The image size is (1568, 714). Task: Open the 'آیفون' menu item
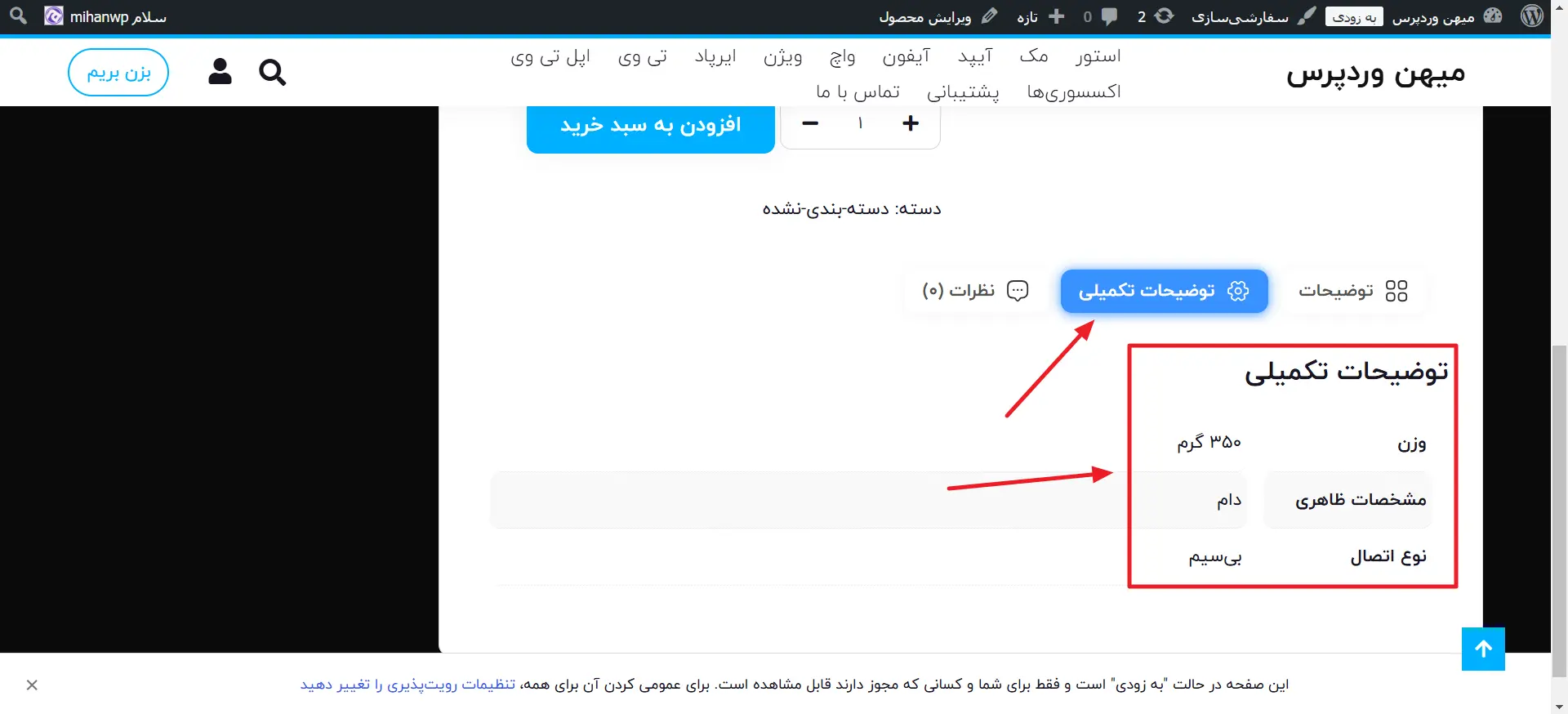point(906,56)
